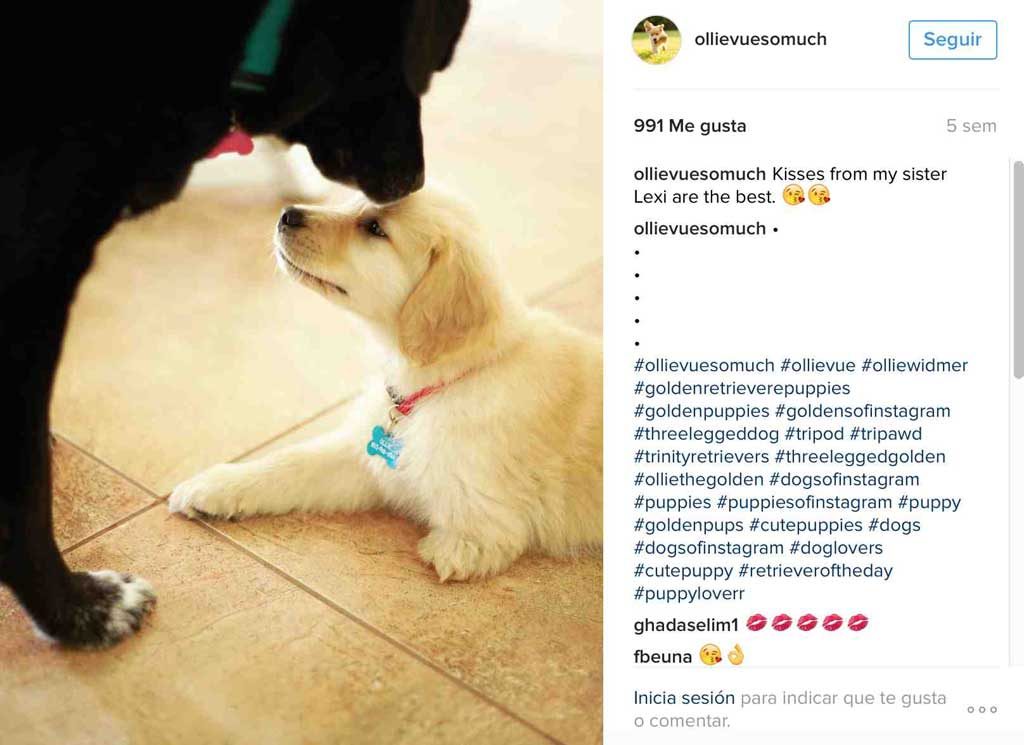Open the olliевuesomuch profile avatar
Image resolution: width=1024 pixels, height=745 pixels.
coord(656,40)
